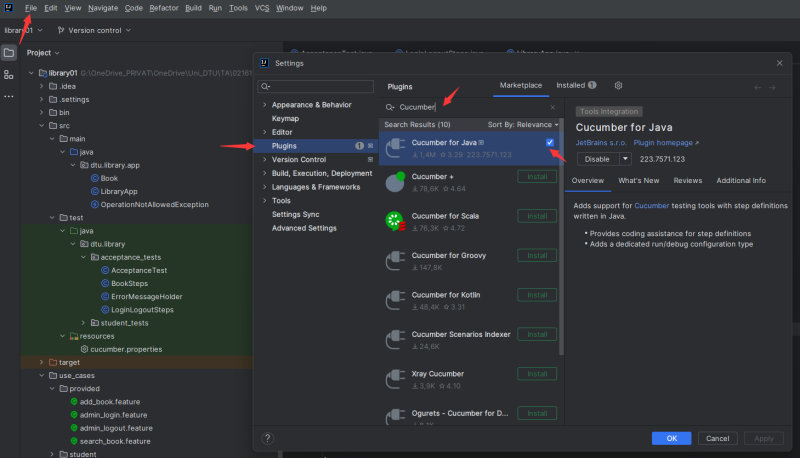Click Cucumber Scenarios Indexer plugin icon

[395, 340]
